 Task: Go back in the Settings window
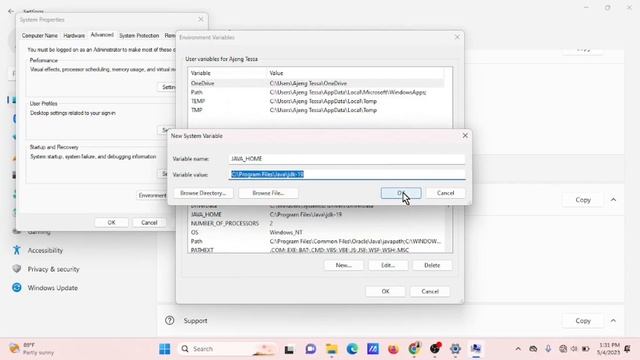(11, 11)
